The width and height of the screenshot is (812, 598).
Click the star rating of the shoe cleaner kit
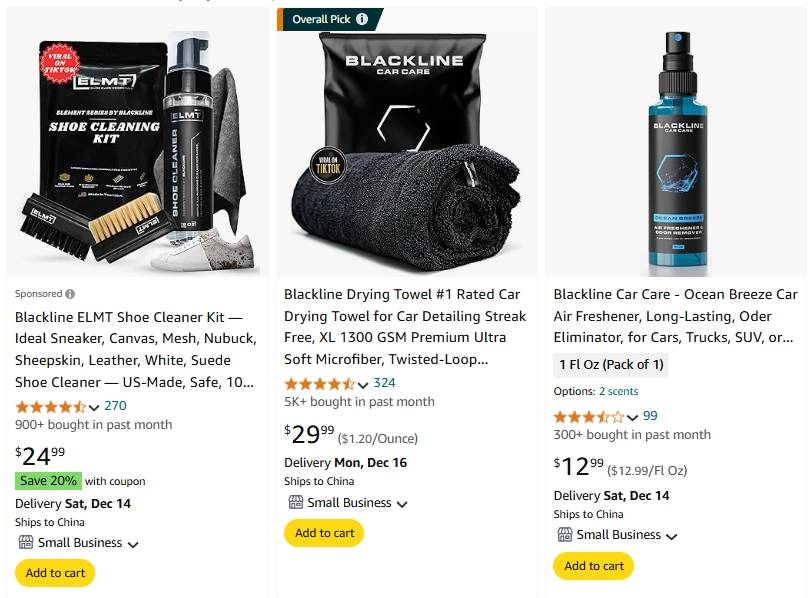pos(50,406)
